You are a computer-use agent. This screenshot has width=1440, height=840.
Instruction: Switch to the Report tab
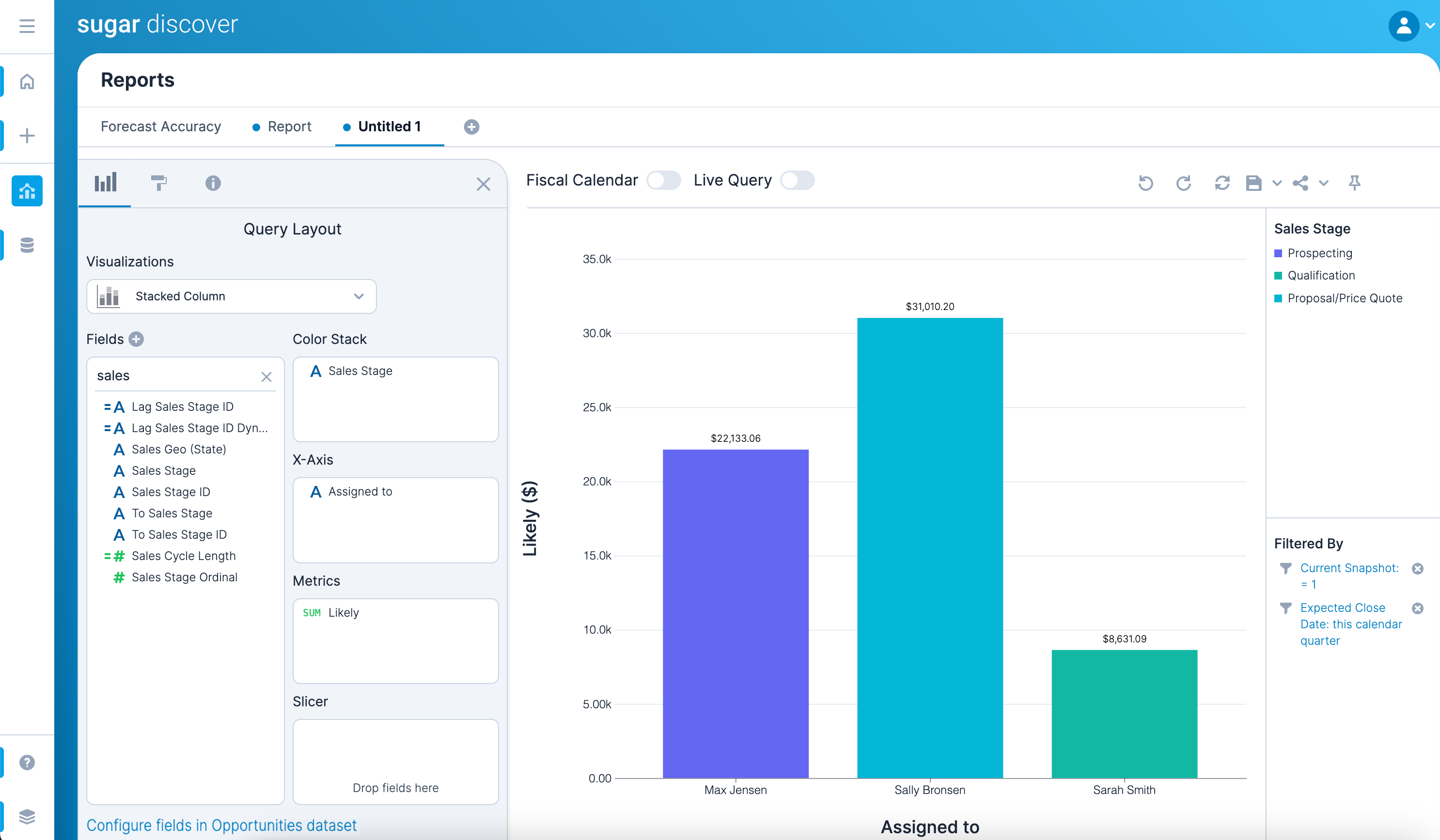coord(289,126)
